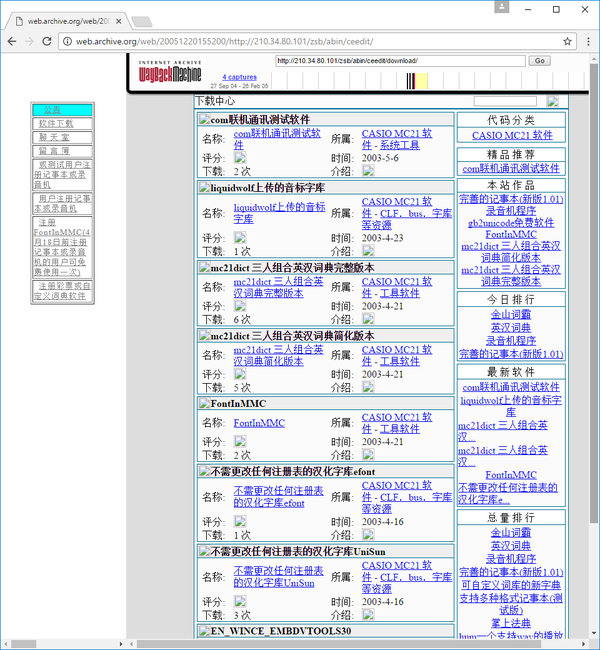
Task: Open 系统工具 category link in first entry
Action: [x=400, y=145]
